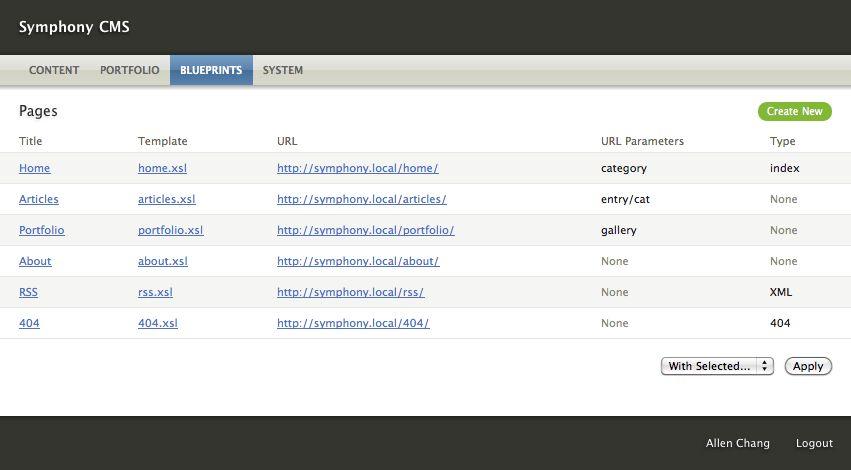851x470 pixels.
Task: Click the Symphony CMS site title
Action: tap(74, 27)
